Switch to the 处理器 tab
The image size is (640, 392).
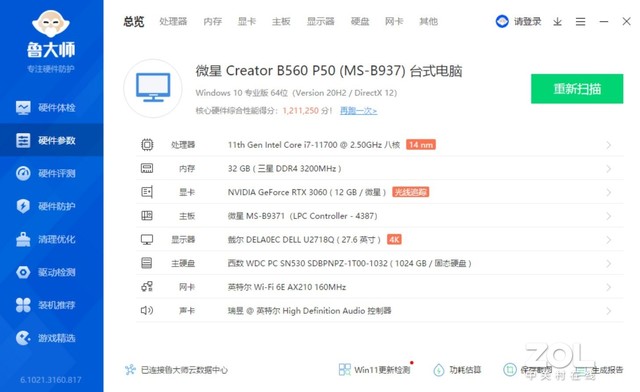click(173, 22)
